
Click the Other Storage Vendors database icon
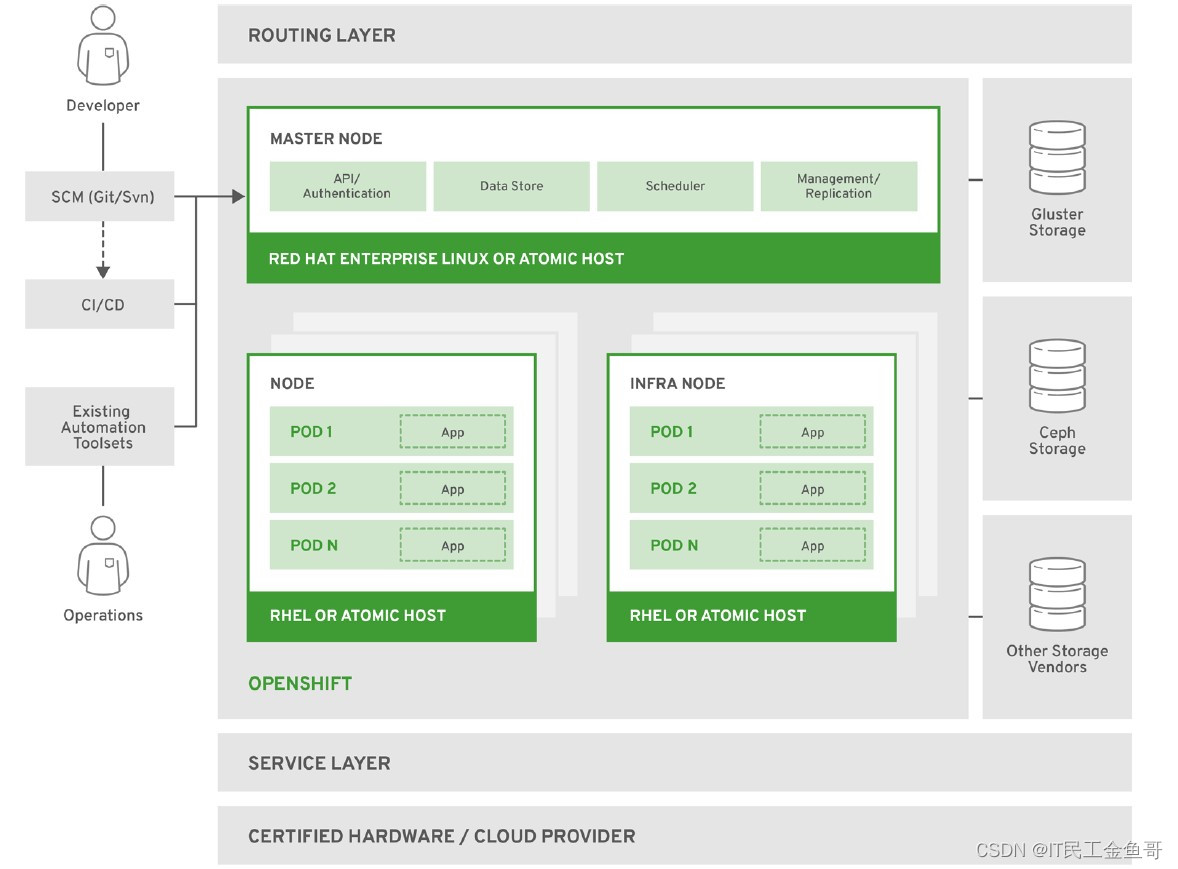click(x=1056, y=594)
